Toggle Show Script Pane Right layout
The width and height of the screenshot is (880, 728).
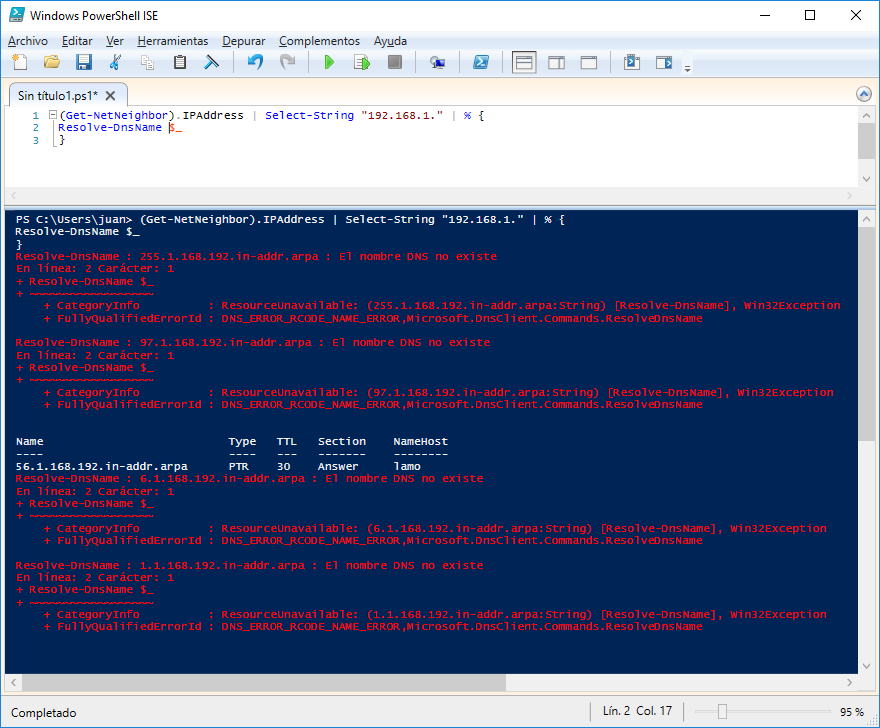pos(556,61)
